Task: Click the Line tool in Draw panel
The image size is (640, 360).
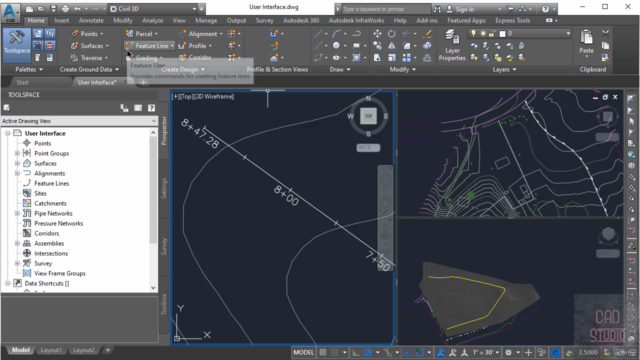Action: (318, 33)
